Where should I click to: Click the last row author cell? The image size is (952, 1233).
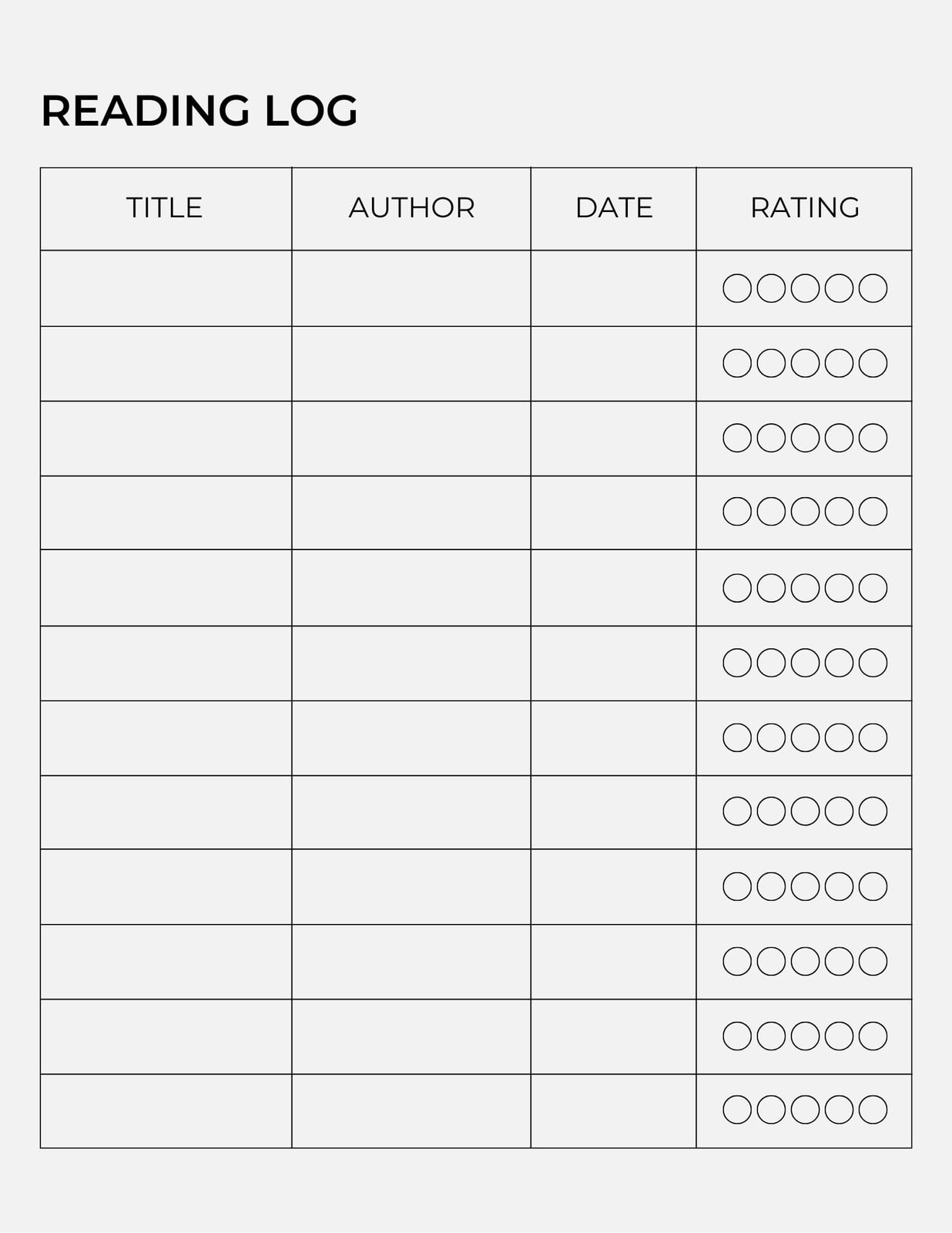(x=411, y=1111)
